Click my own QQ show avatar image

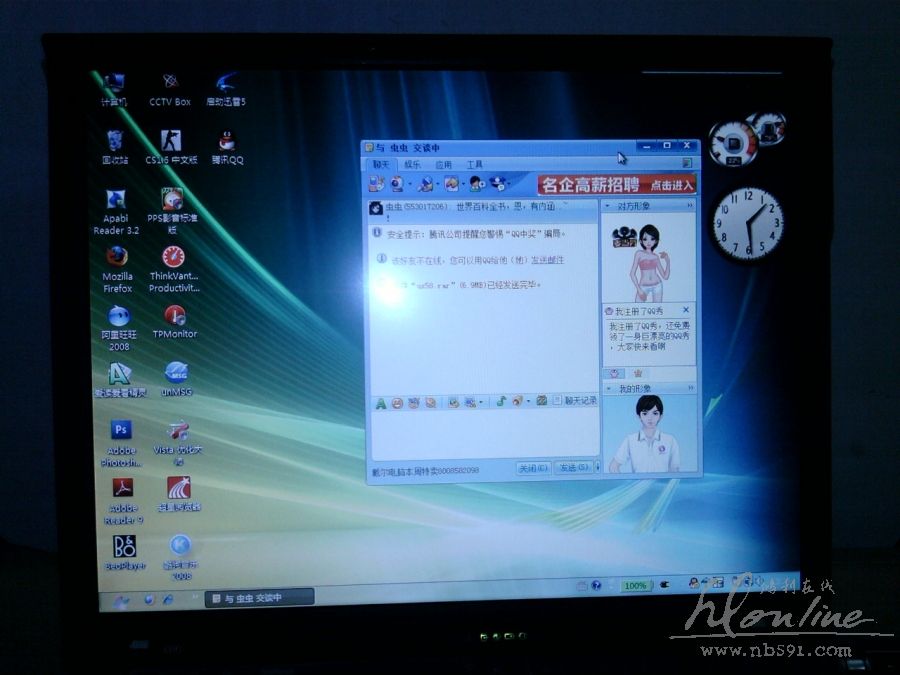(x=650, y=434)
